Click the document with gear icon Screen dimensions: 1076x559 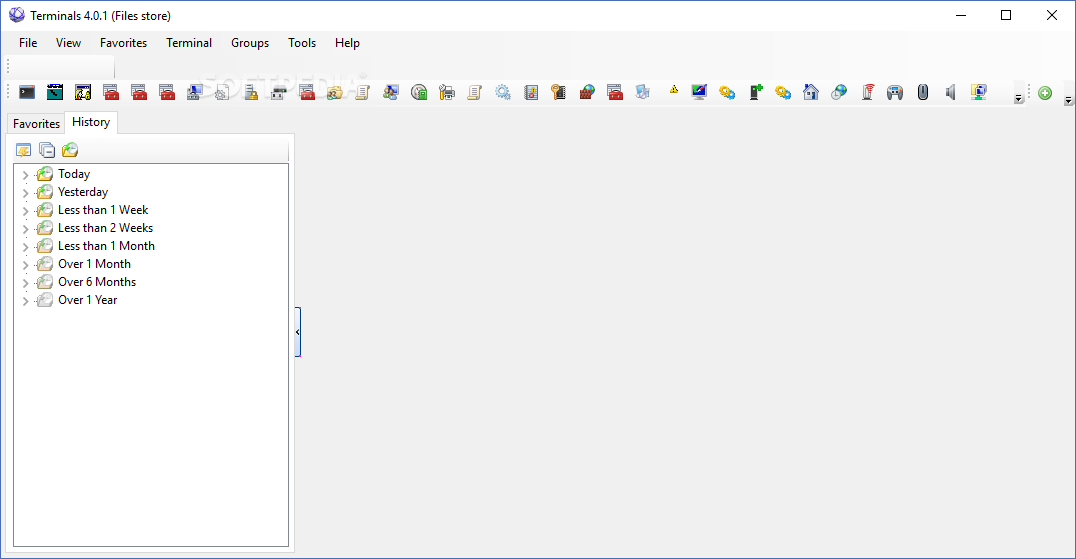click(x=222, y=92)
